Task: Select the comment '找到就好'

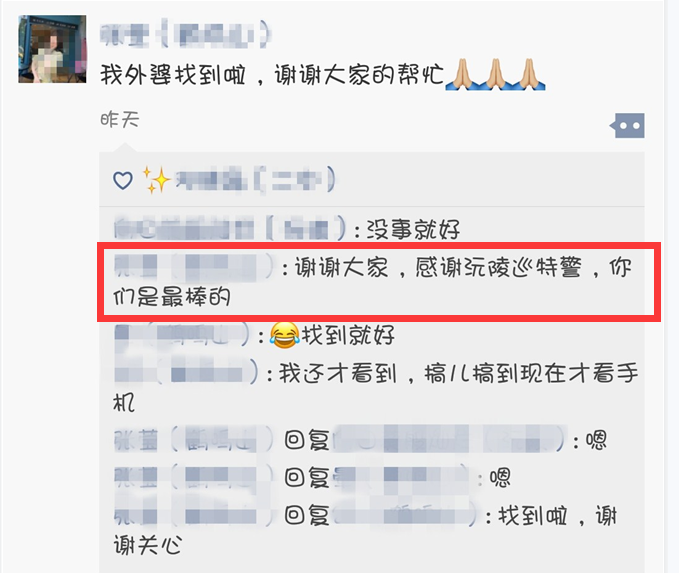Action: 255,335
